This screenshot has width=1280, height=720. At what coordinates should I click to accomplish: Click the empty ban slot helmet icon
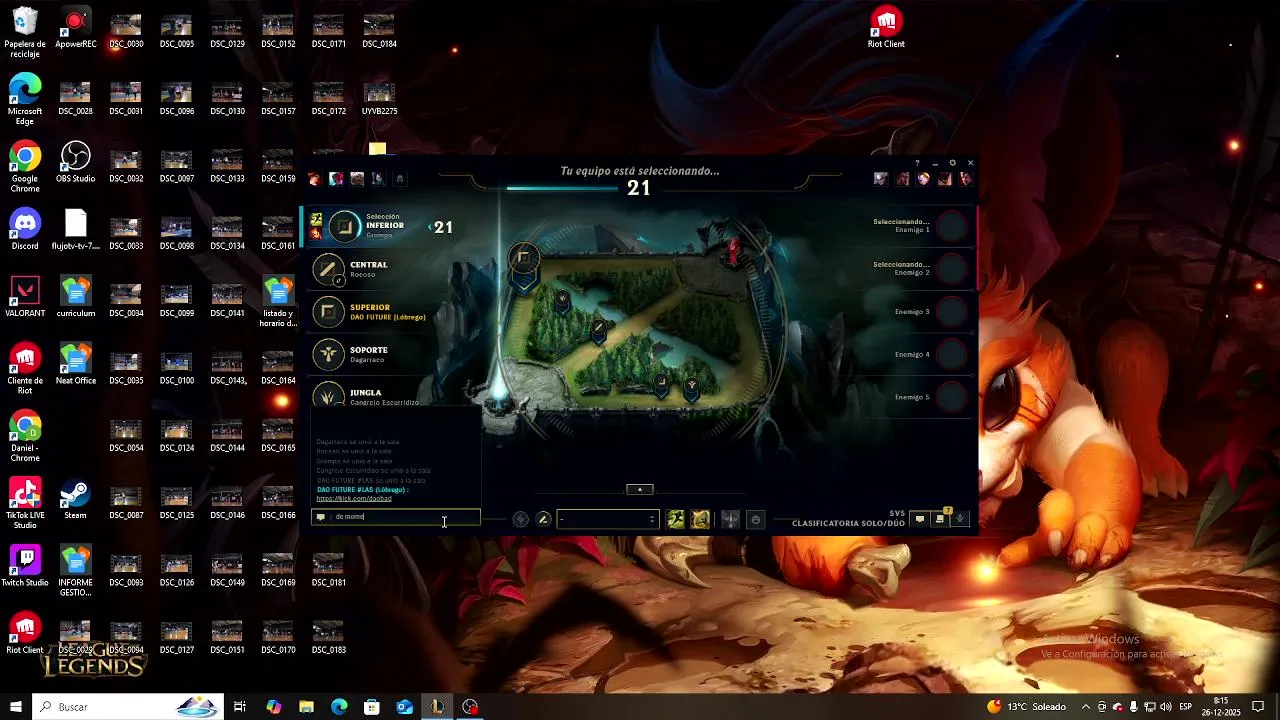pyautogui.click(x=399, y=179)
